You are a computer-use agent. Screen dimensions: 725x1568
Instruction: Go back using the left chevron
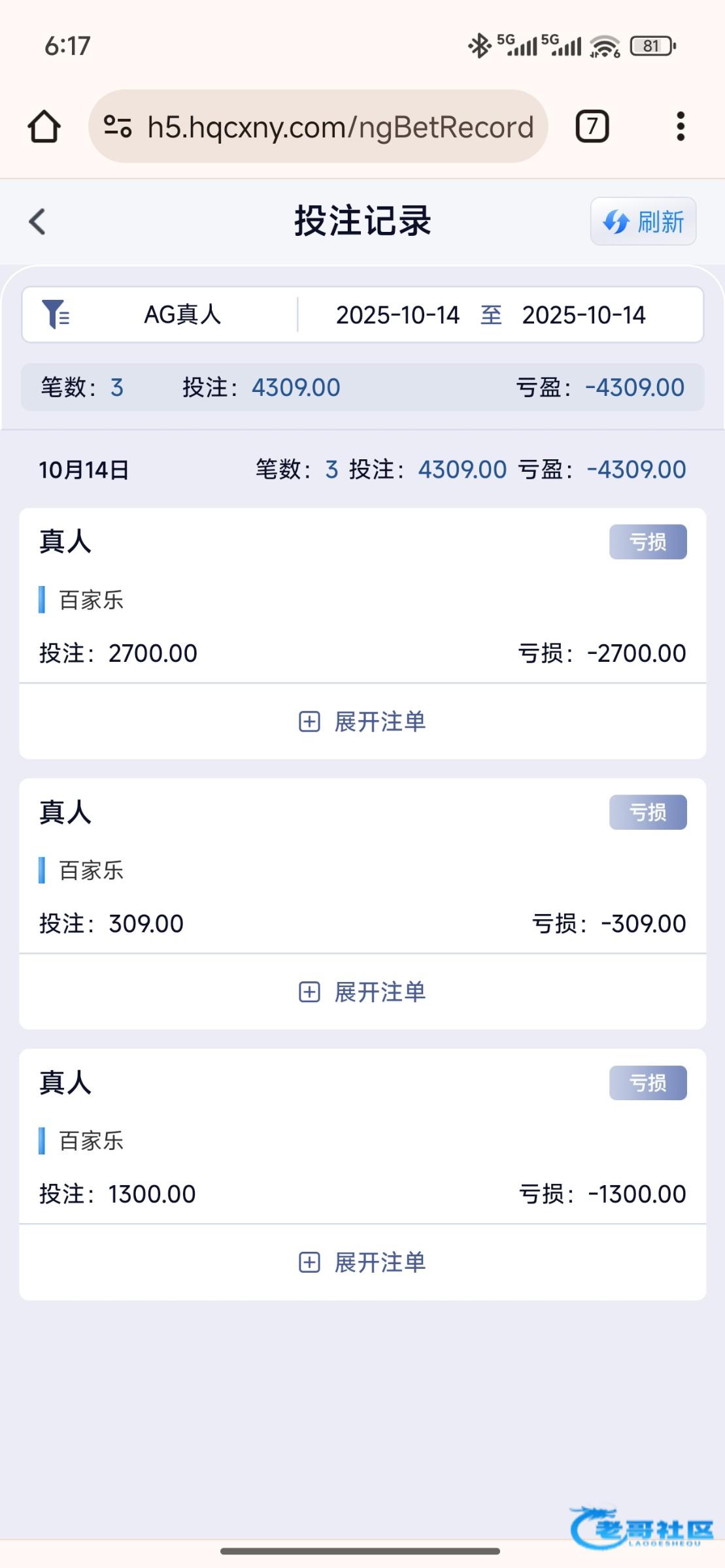coord(38,221)
